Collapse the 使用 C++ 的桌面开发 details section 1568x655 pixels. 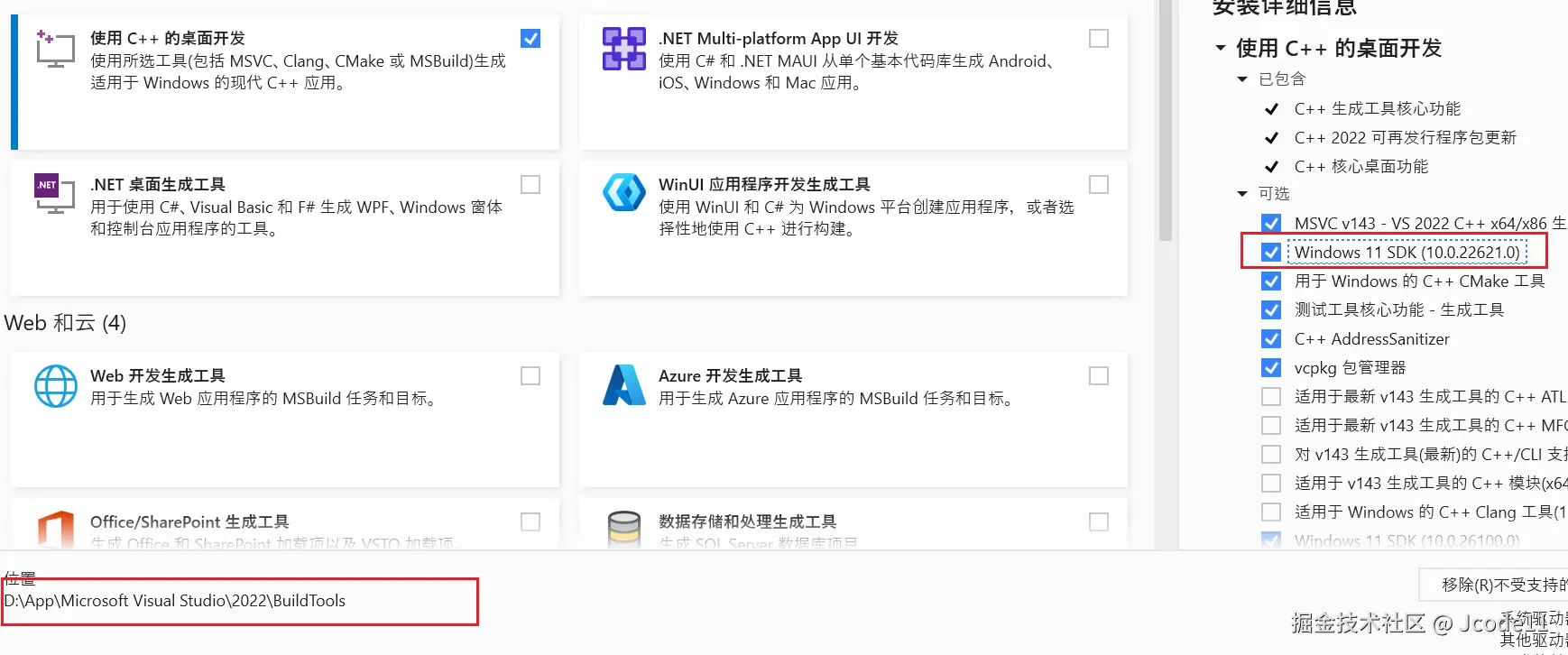[1221, 48]
